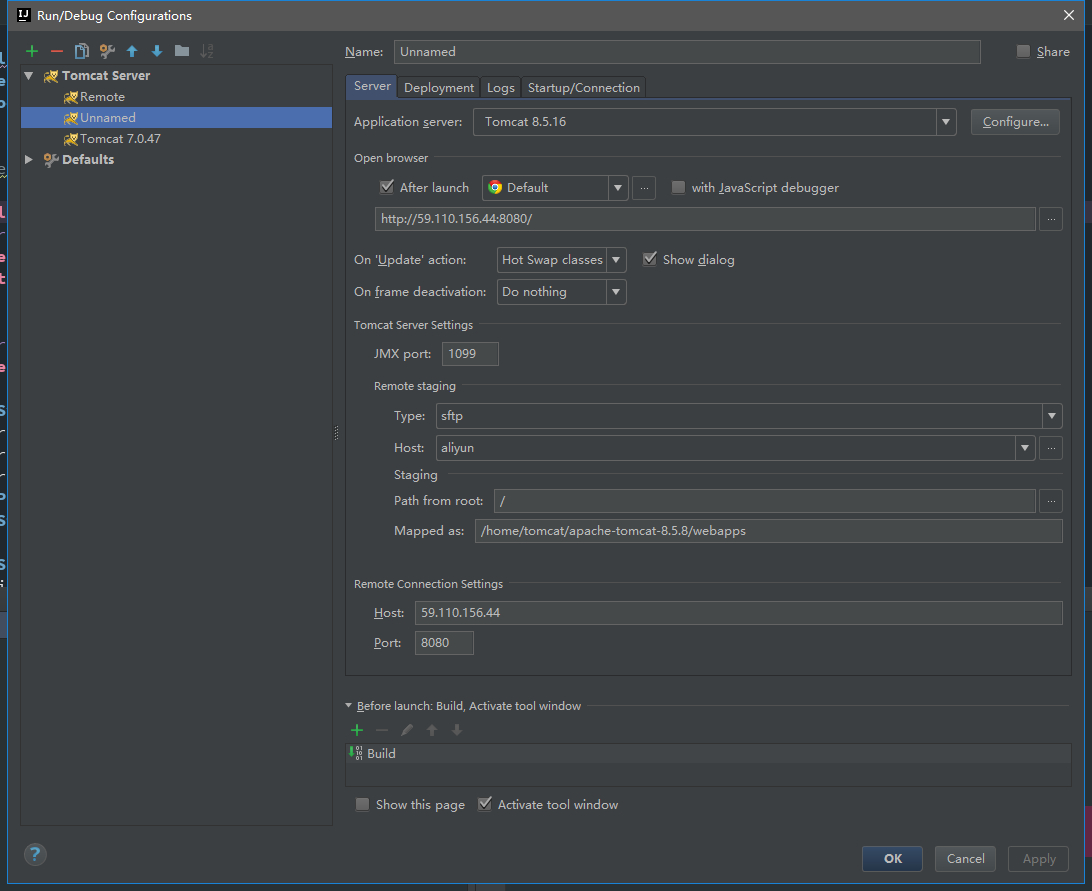Click the green add new configuration icon
Screen dimensions: 1092x891
32,51
